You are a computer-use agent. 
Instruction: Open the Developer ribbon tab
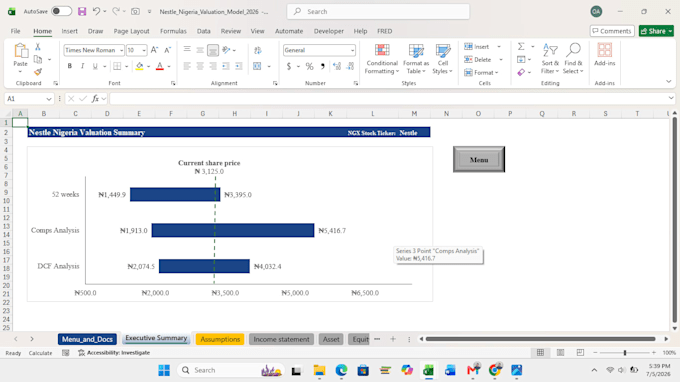pos(329,31)
